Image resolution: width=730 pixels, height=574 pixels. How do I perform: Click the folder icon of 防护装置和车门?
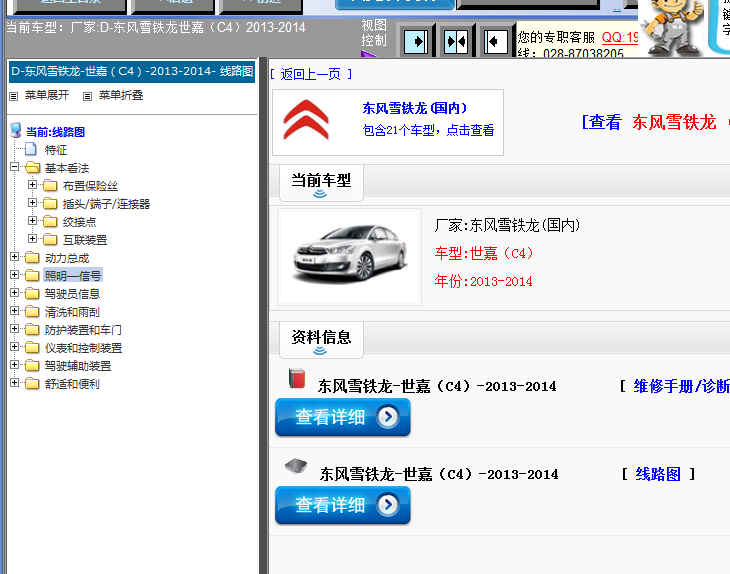33,330
